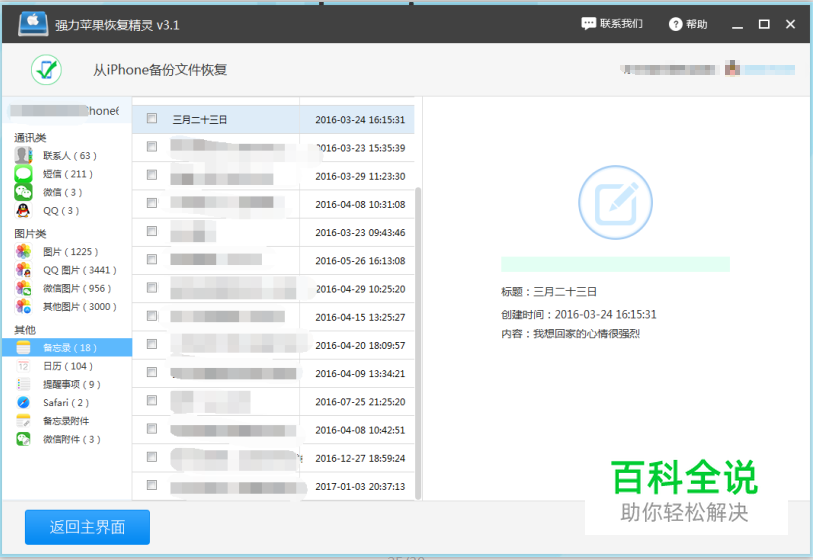Click the Contacts icon beside 联系人 (63)

(23, 155)
